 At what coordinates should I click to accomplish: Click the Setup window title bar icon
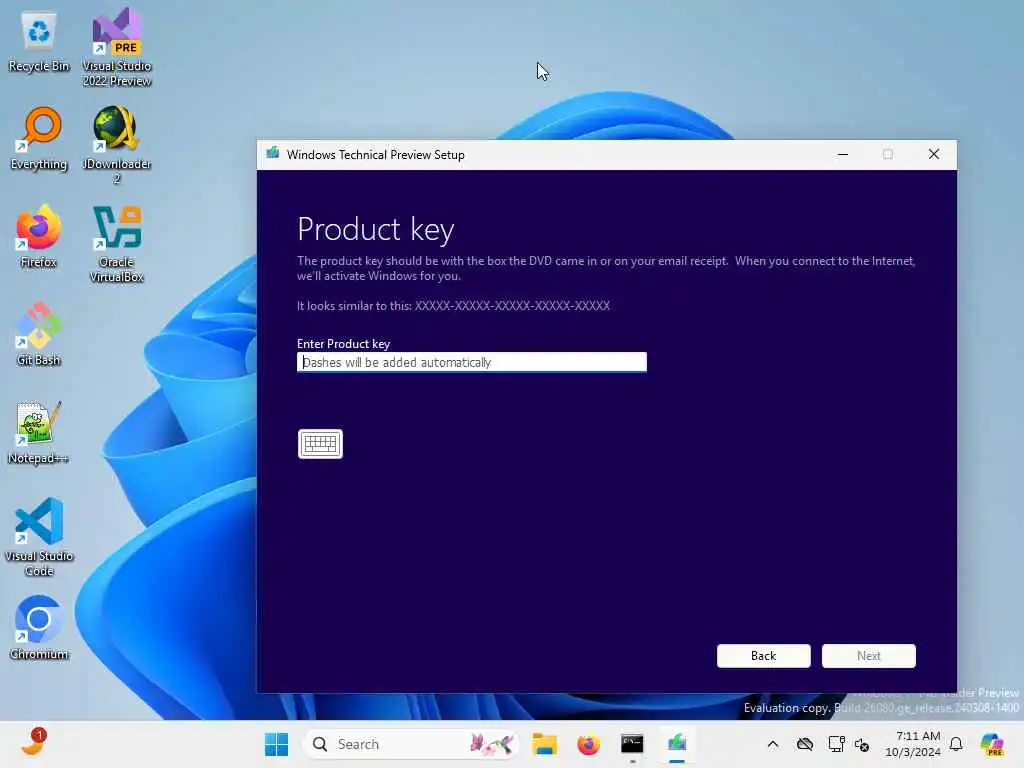point(272,154)
